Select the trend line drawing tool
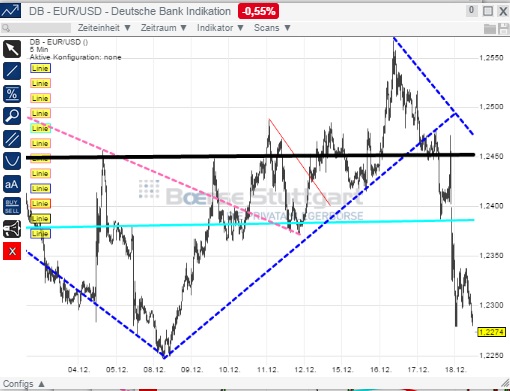Screen dimensions: 510x391 point(12,71)
